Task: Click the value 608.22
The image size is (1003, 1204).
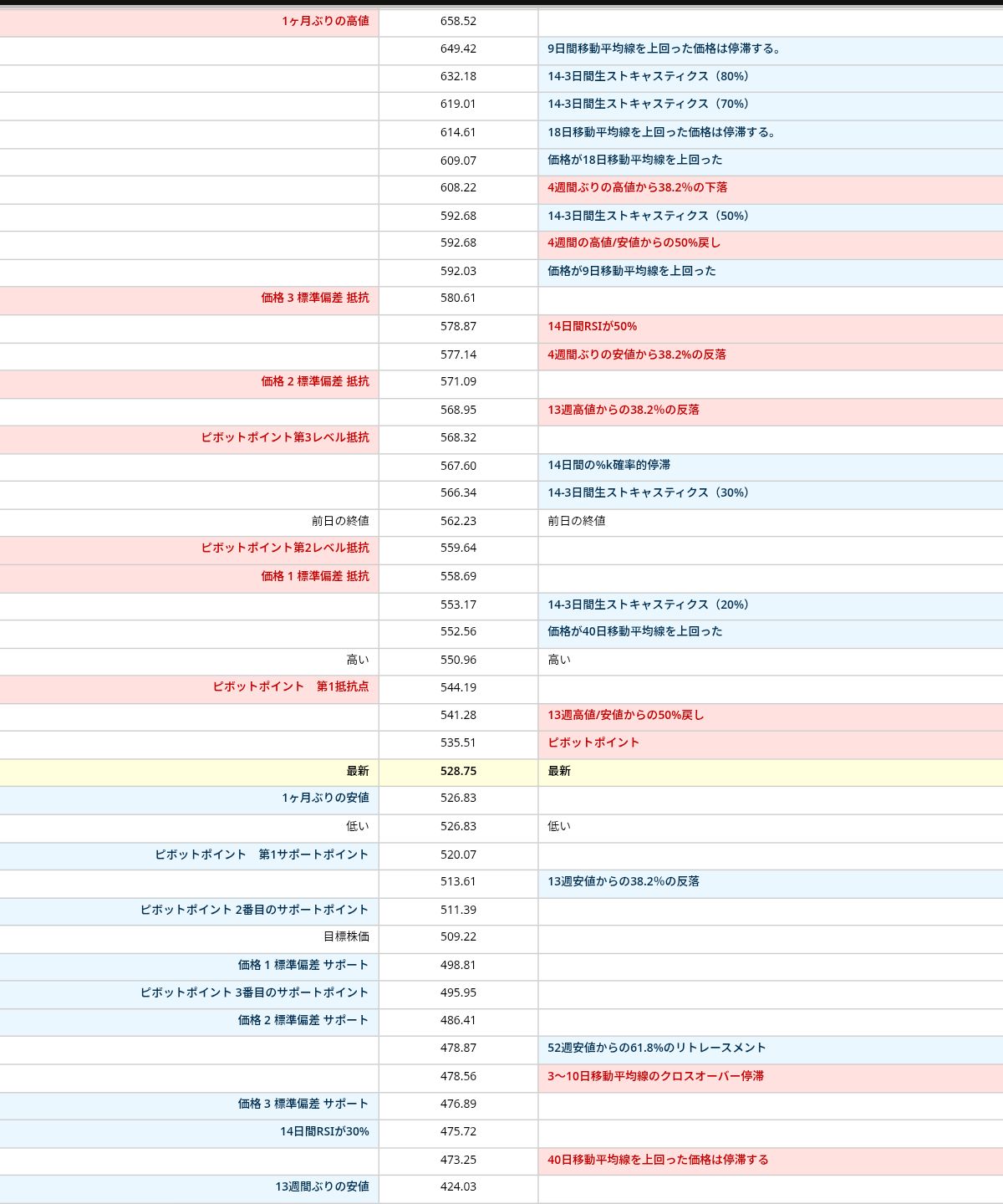Action: coord(458,187)
